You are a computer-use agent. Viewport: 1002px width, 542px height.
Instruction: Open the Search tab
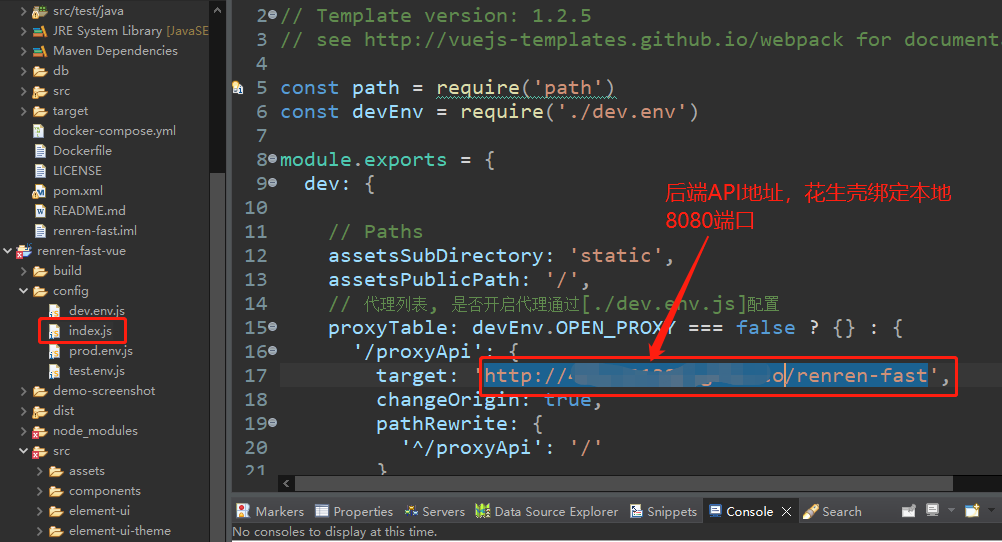(832, 511)
